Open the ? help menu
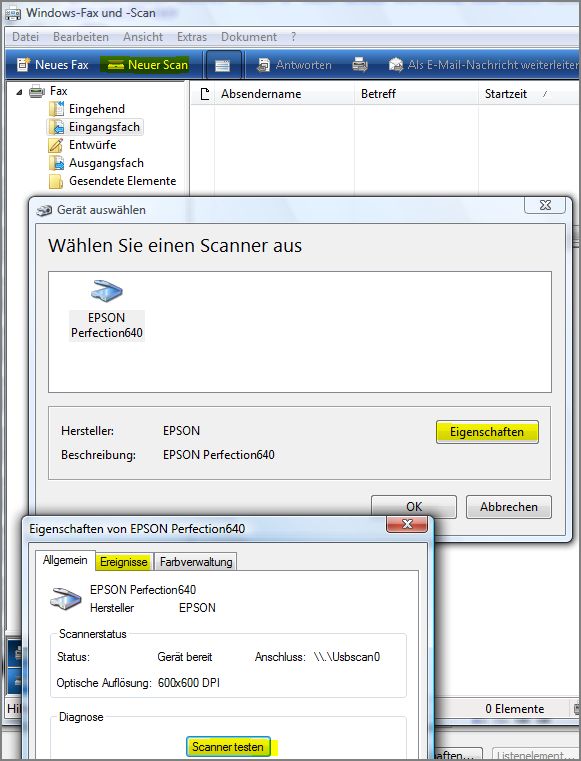This screenshot has height=761, width=581. [x=293, y=37]
